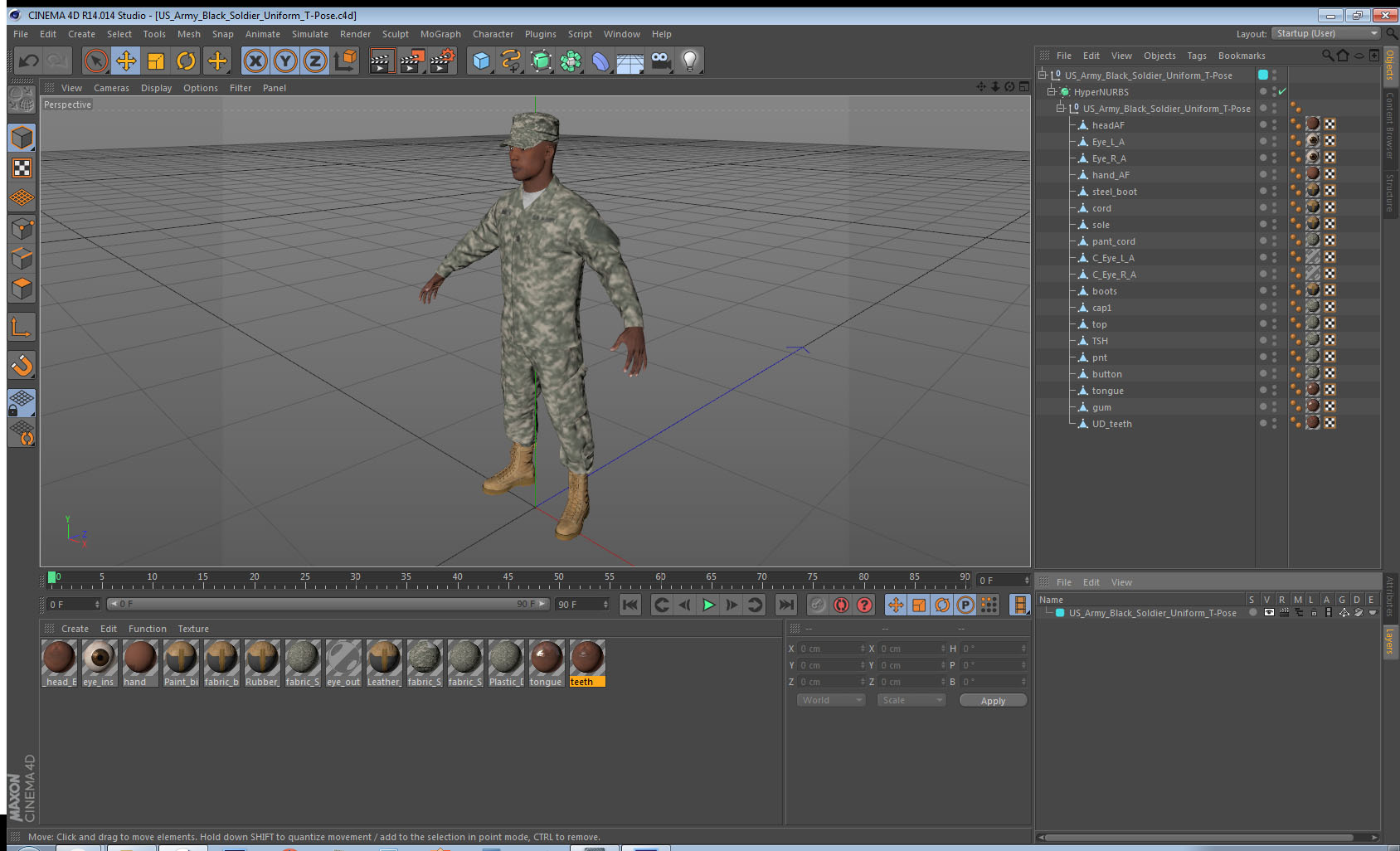The image size is (1400, 851).
Task: Click the Undo arrow icon
Action: click(x=28, y=61)
